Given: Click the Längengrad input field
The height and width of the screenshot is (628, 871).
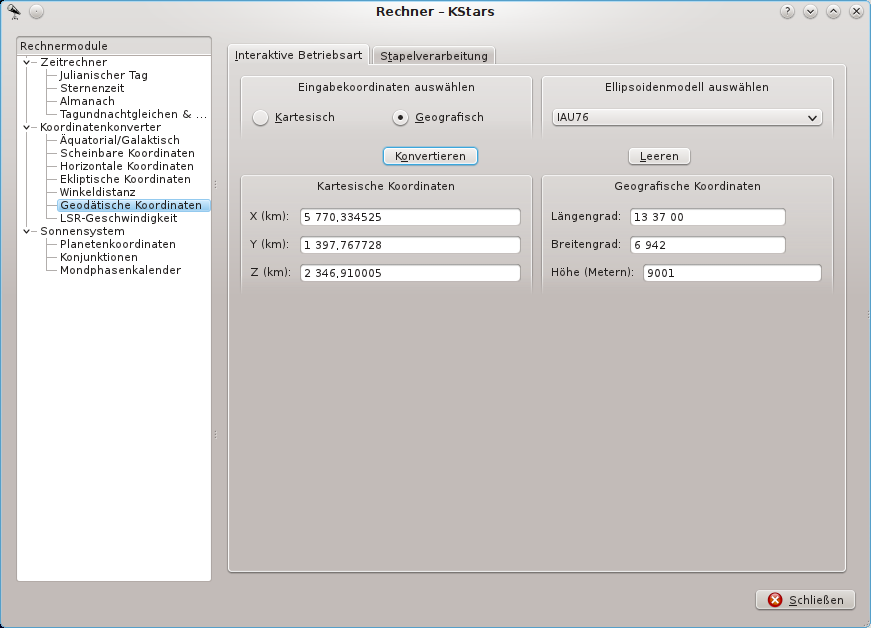Looking at the screenshot, I should tap(707, 217).
